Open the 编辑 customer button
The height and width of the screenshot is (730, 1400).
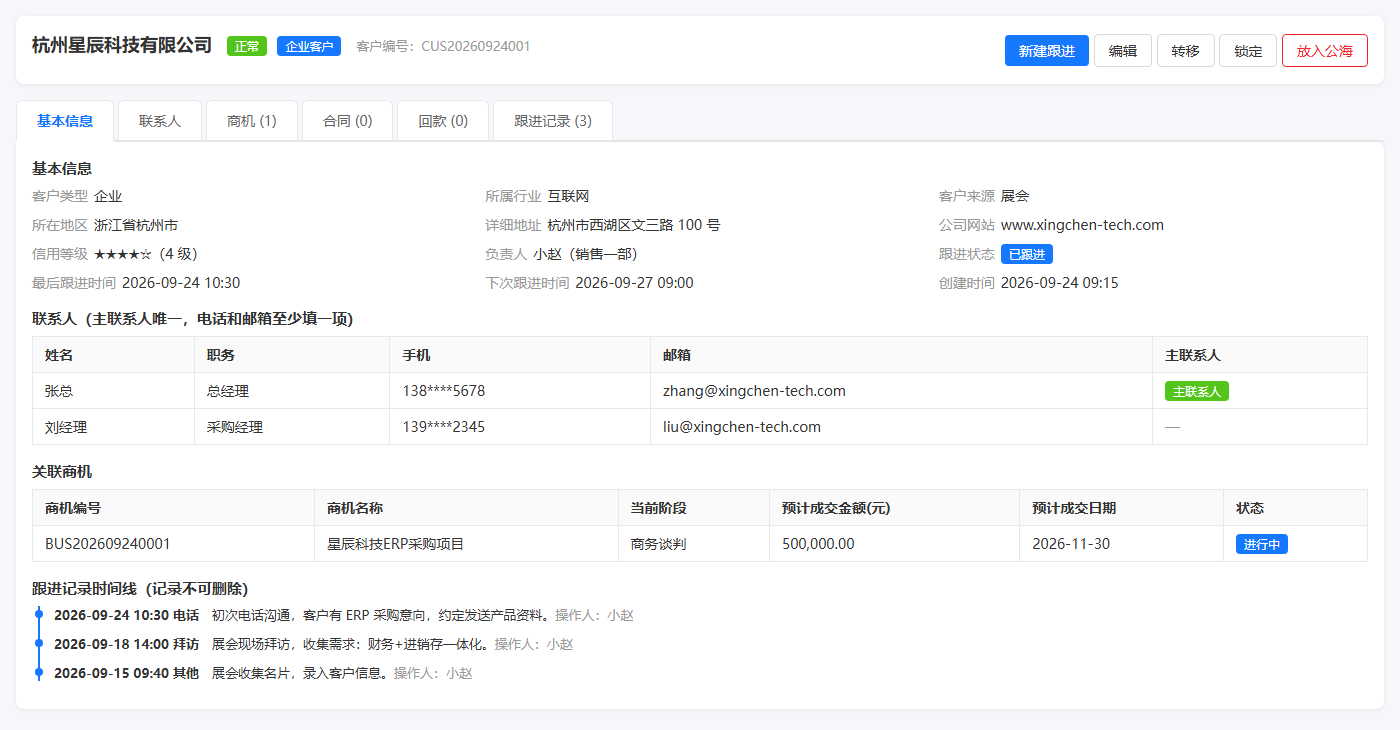[1123, 51]
